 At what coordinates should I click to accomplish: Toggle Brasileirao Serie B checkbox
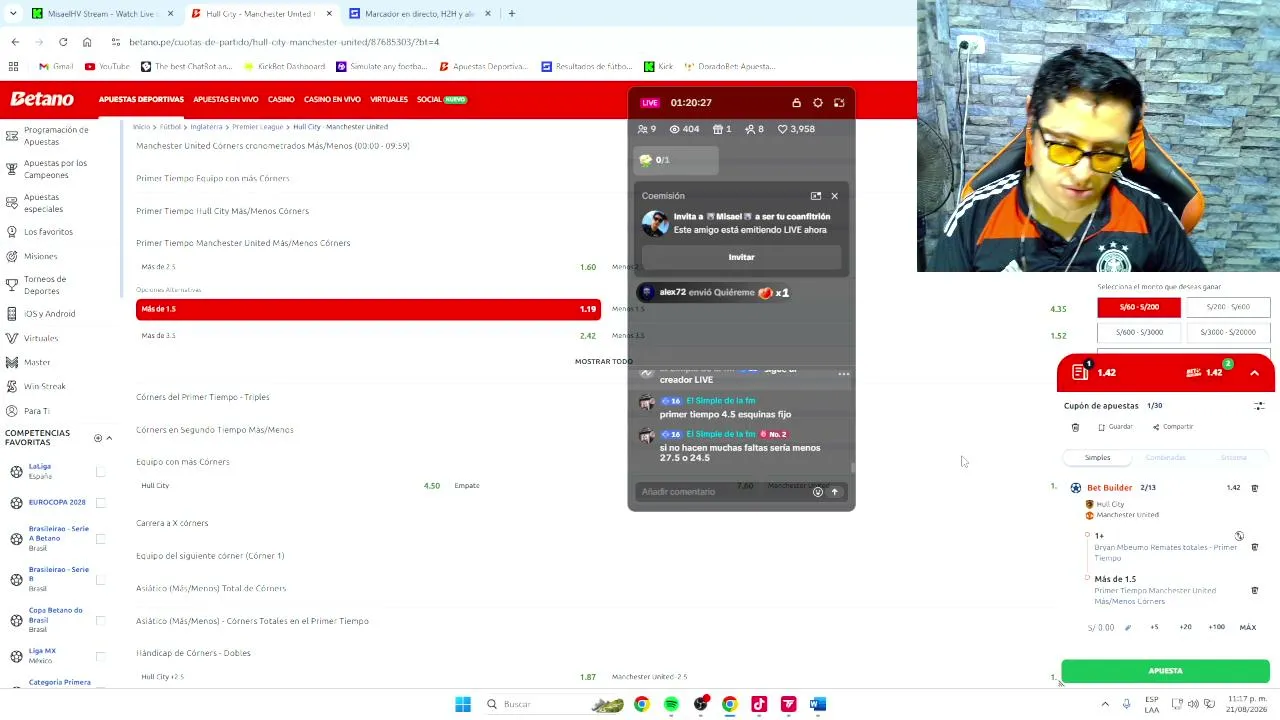100,580
